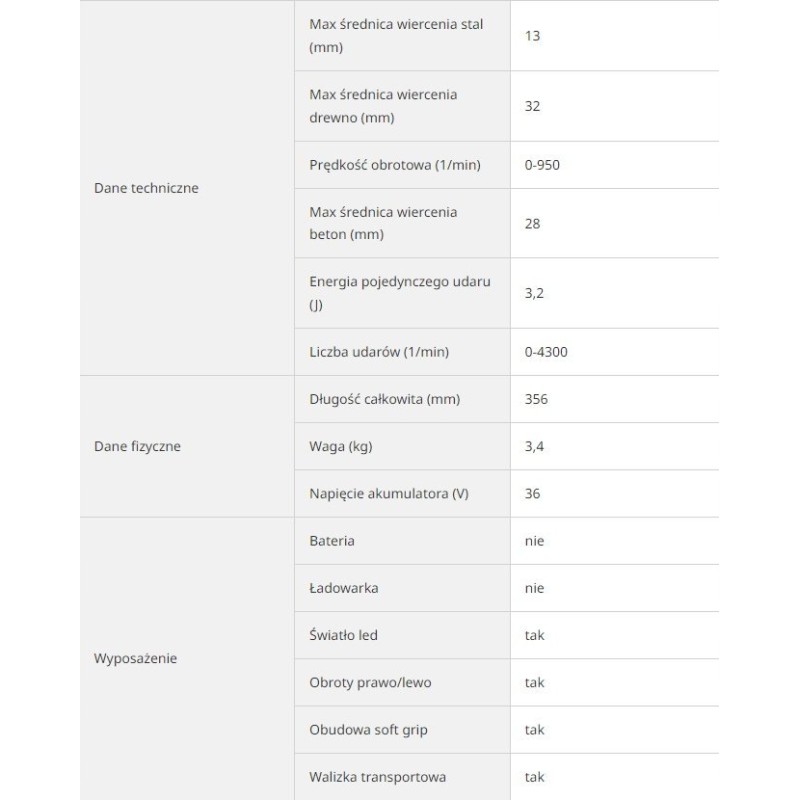Image resolution: width=800 pixels, height=800 pixels.
Task: Click the 'Walizka transportowa' row label
Action: pyautogui.click(x=378, y=777)
